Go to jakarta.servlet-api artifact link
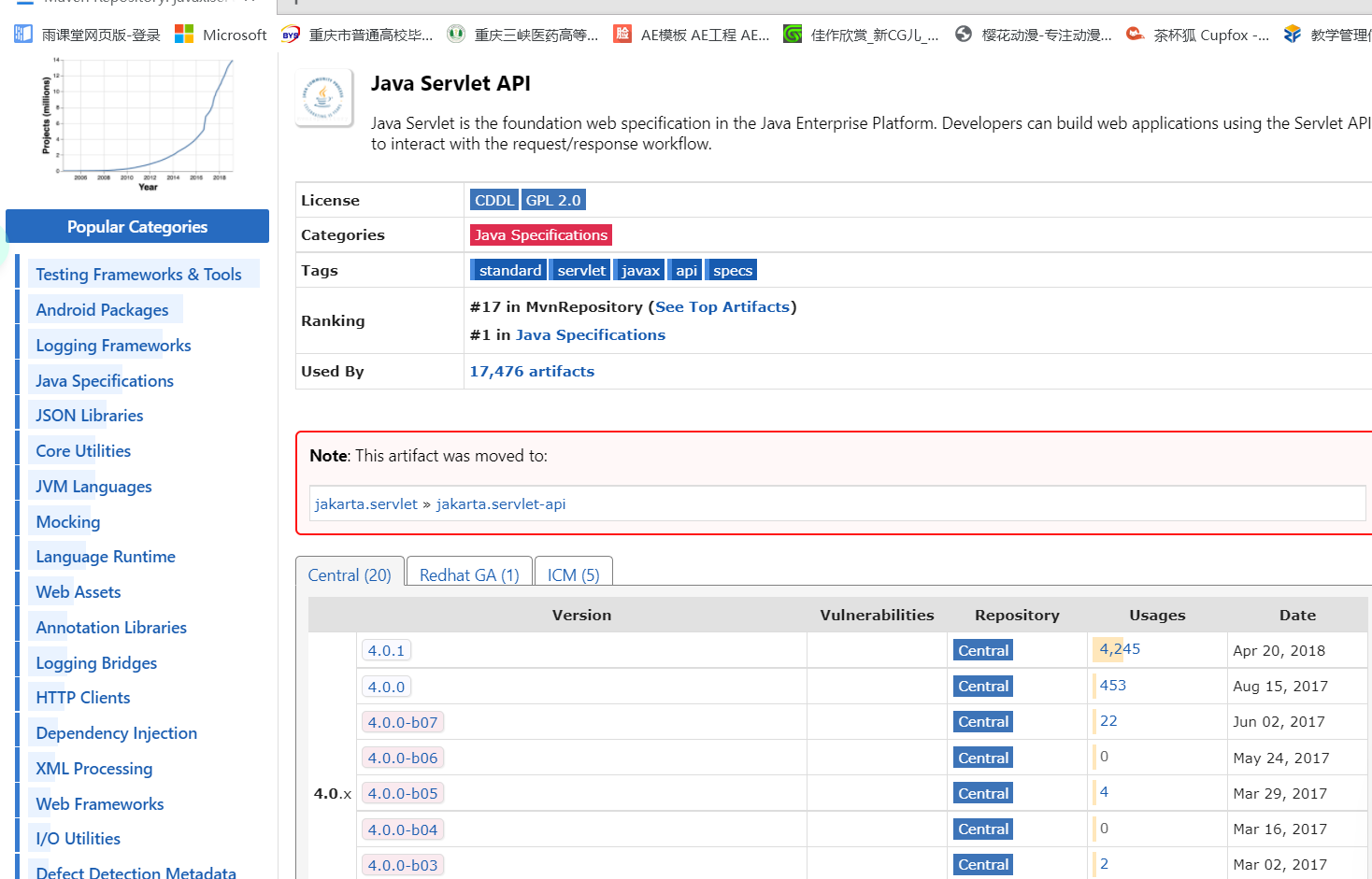 click(x=501, y=503)
